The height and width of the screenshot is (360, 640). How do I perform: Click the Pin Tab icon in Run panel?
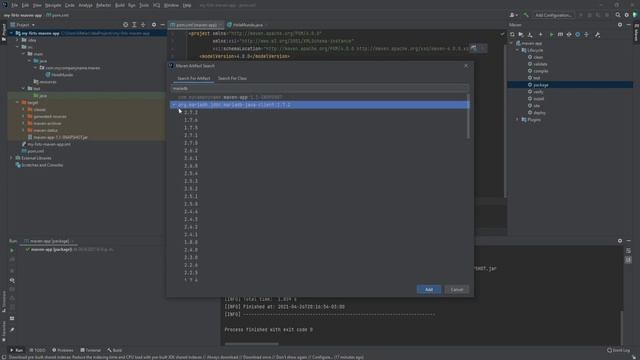tap(12, 330)
